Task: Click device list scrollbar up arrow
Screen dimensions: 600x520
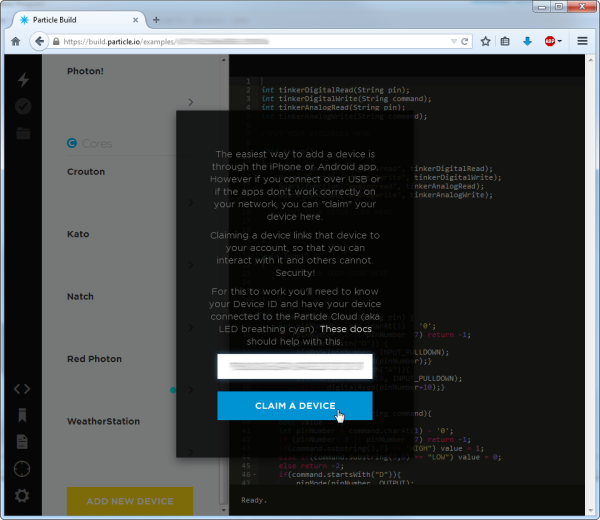Action: click(224, 60)
